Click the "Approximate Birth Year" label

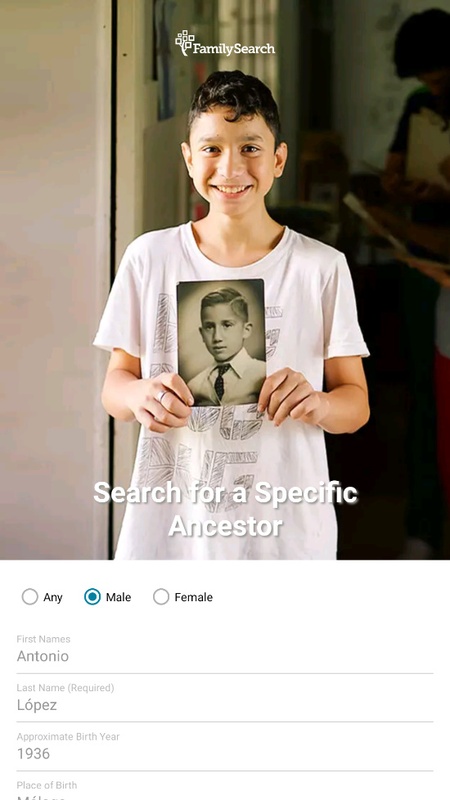[68, 737]
